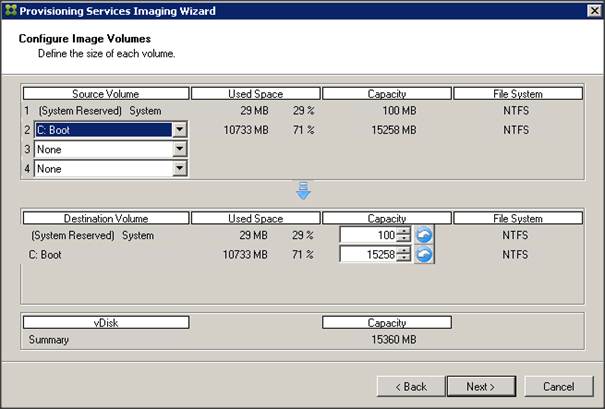This screenshot has height=409, width=605.
Task: Click the destination C: Boot label
Action: click(45, 255)
